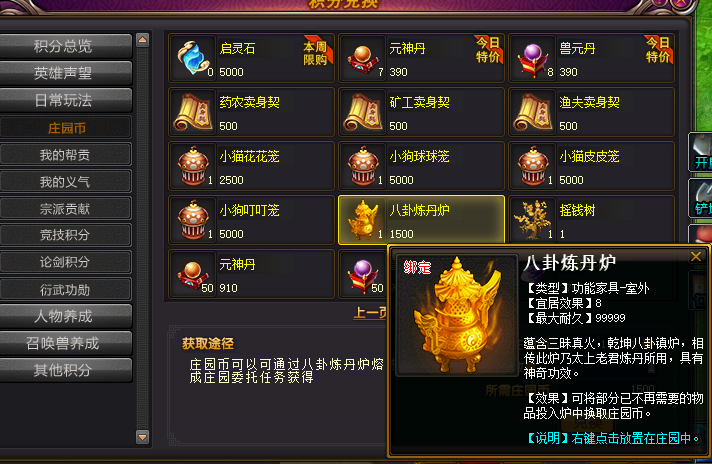The image size is (712, 464).
Task: Expand the 积分总览 category
Action: (65, 46)
